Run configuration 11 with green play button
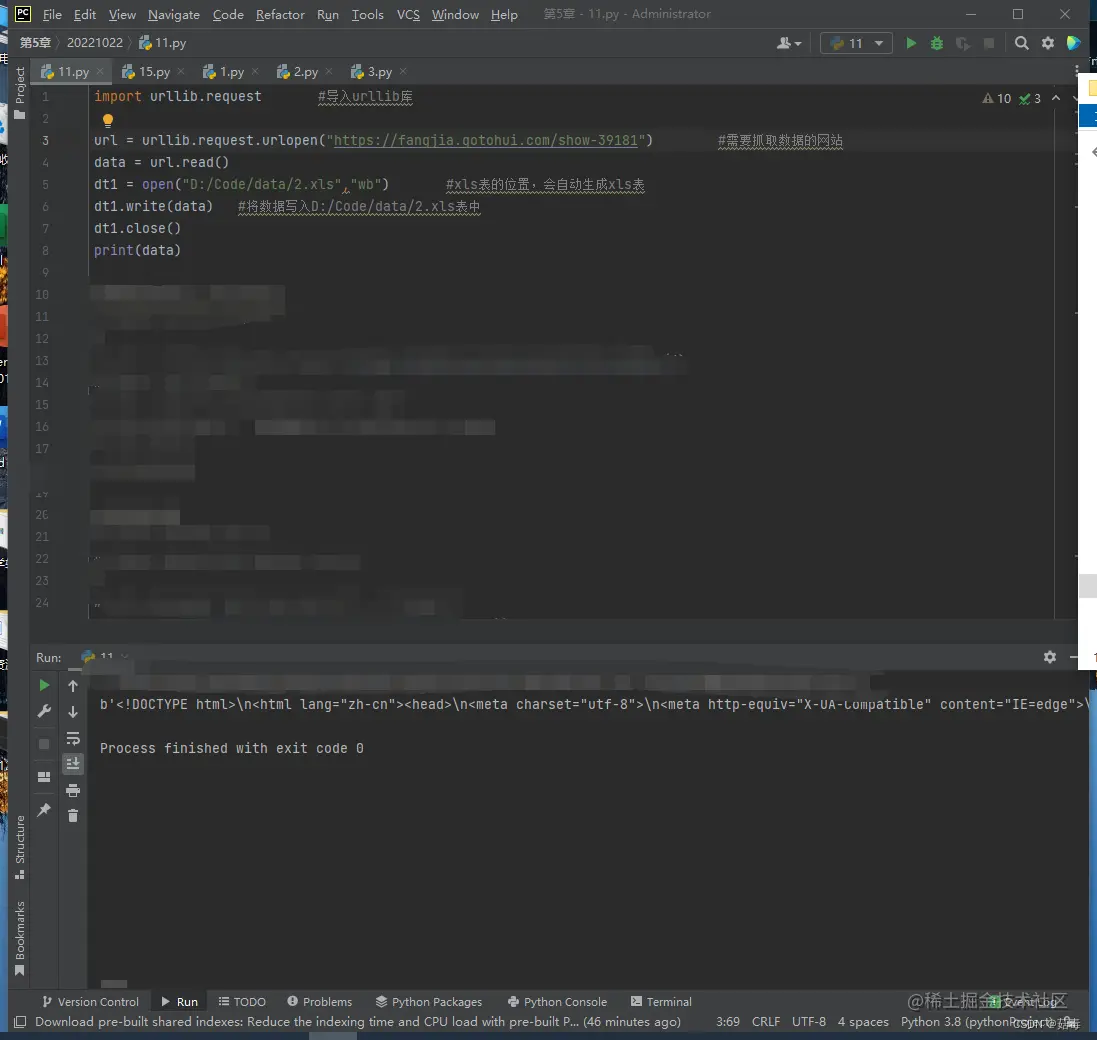Image resolution: width=1097 pixels, height=1040 pixels. [911, 43]
